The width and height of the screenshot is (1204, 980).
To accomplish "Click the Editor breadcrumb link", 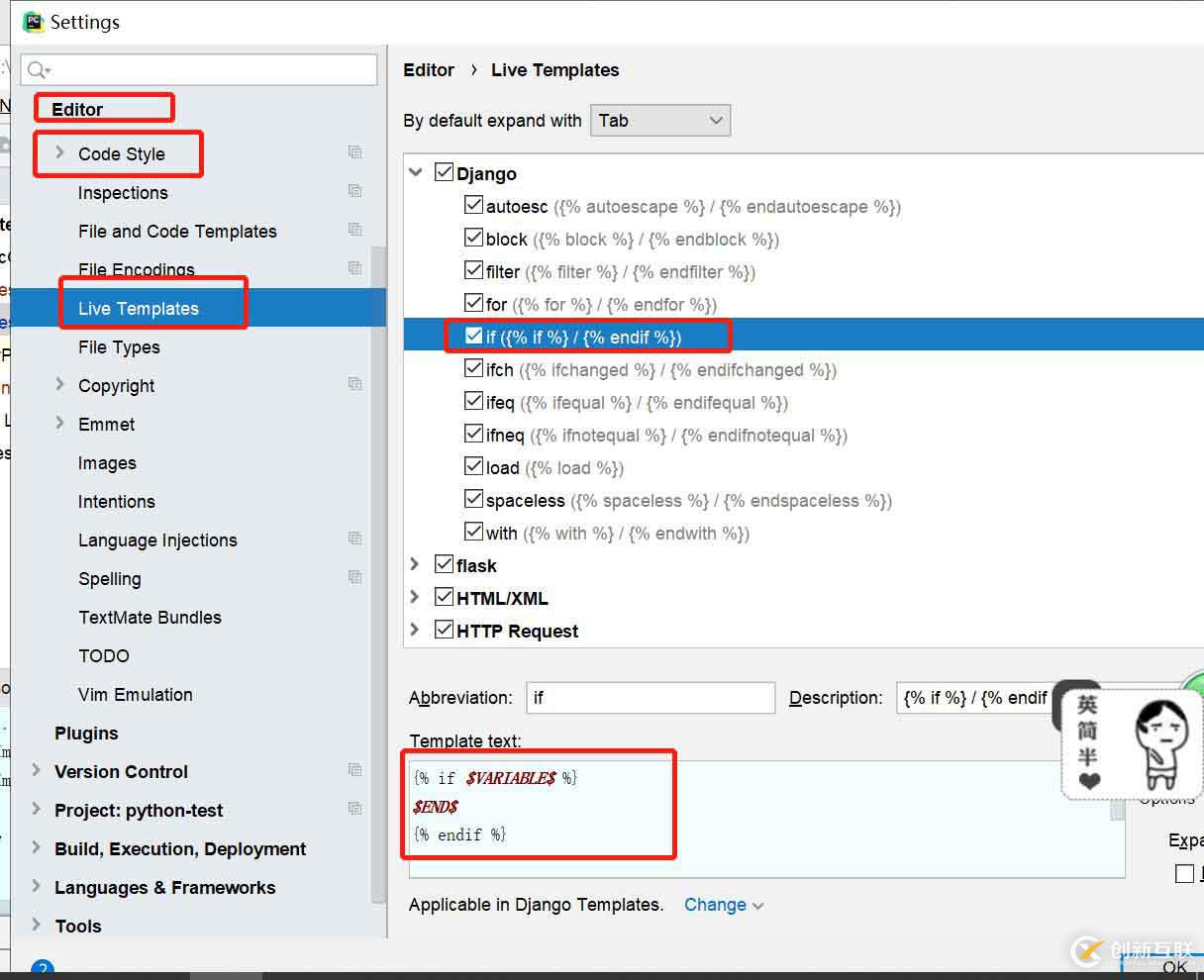I will point(429,70).
